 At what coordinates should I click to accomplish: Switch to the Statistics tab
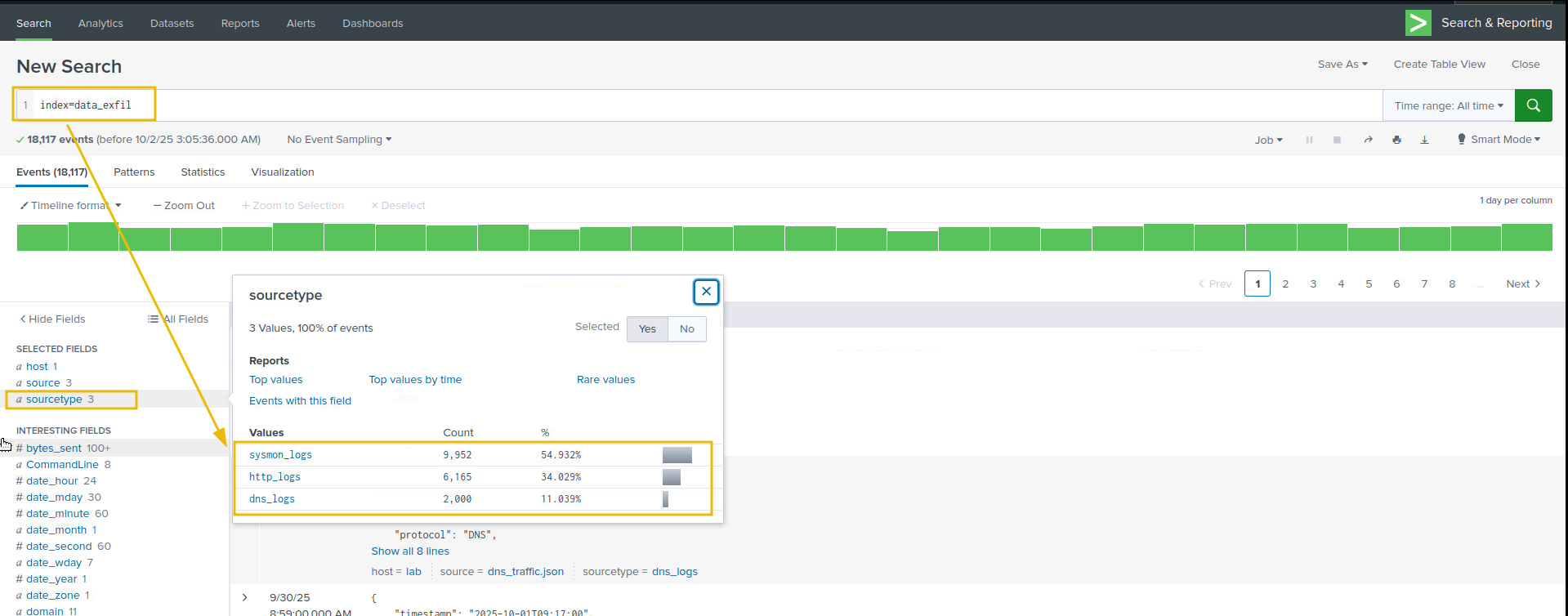pos(203,172)
